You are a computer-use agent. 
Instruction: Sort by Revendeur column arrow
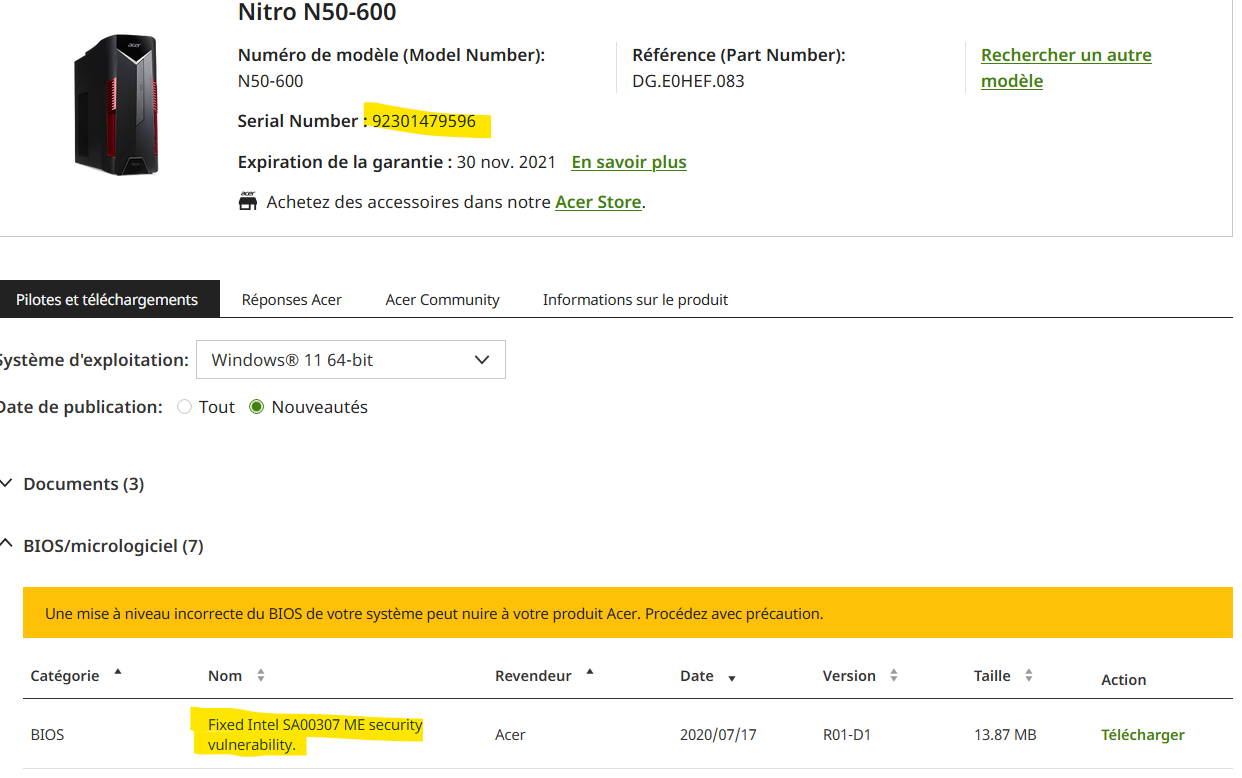tap(590, 672)
